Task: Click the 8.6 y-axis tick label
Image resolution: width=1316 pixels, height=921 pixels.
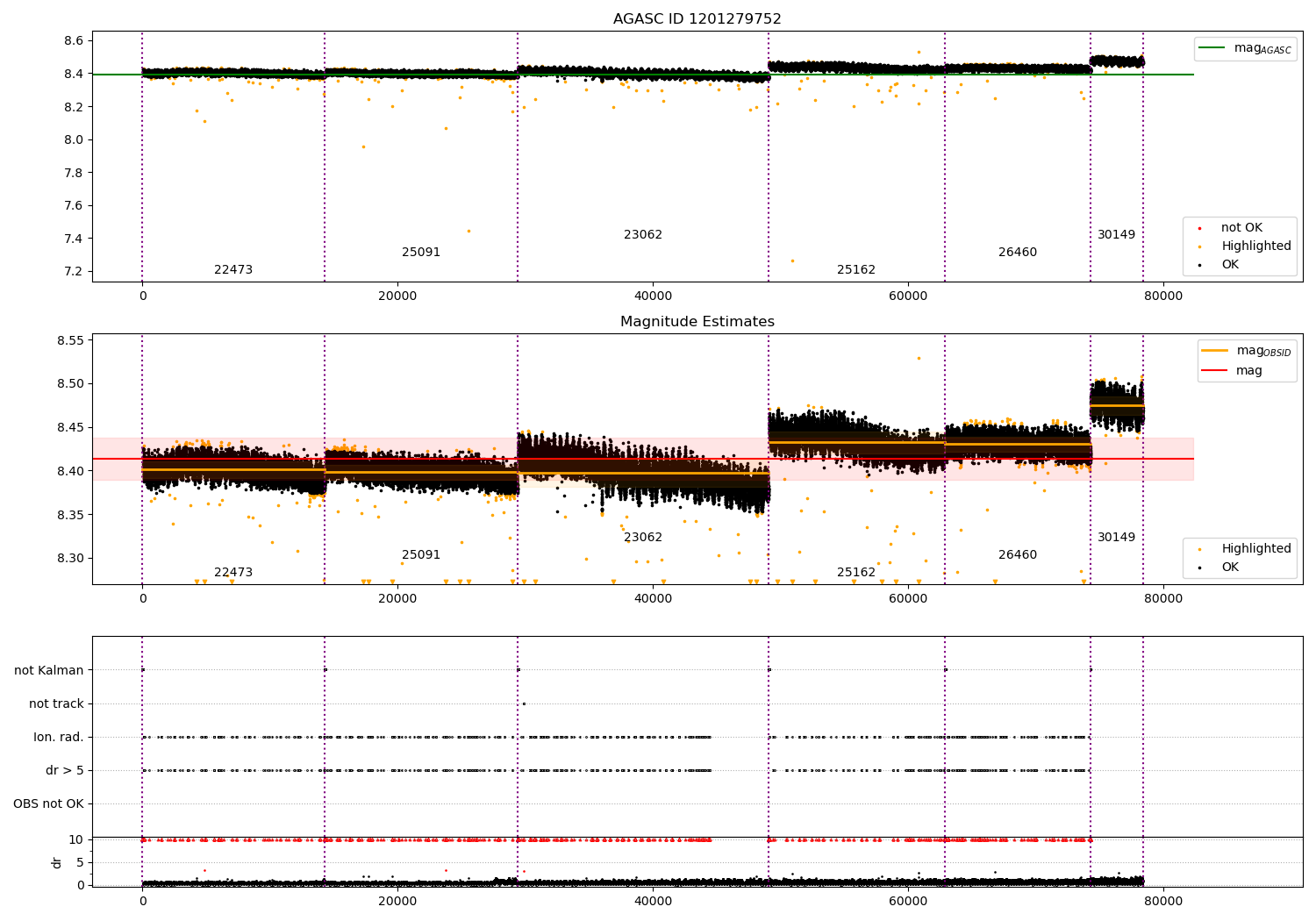Action: pos(74,41)
